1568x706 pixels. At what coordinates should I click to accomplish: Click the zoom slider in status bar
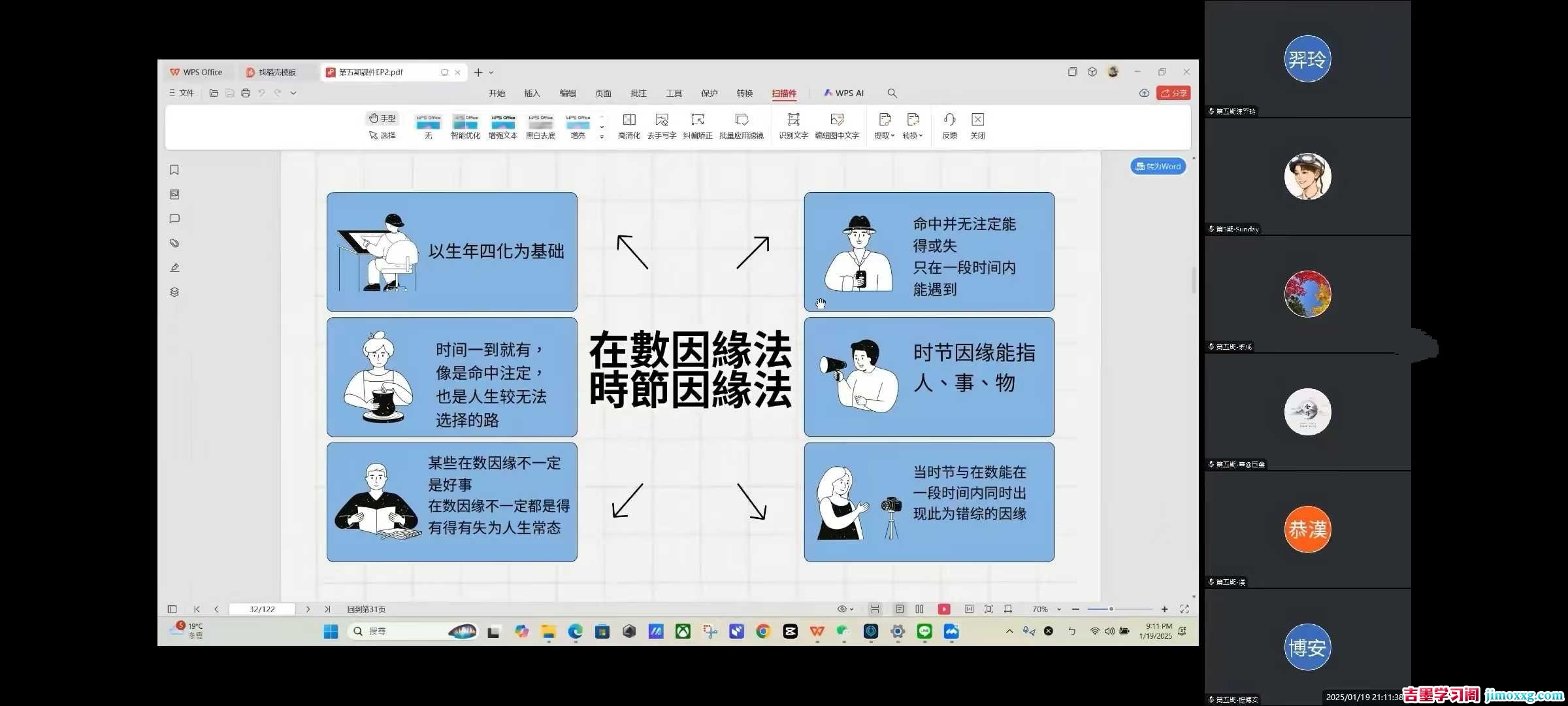pyautogui.click(x=1111, y=609)
